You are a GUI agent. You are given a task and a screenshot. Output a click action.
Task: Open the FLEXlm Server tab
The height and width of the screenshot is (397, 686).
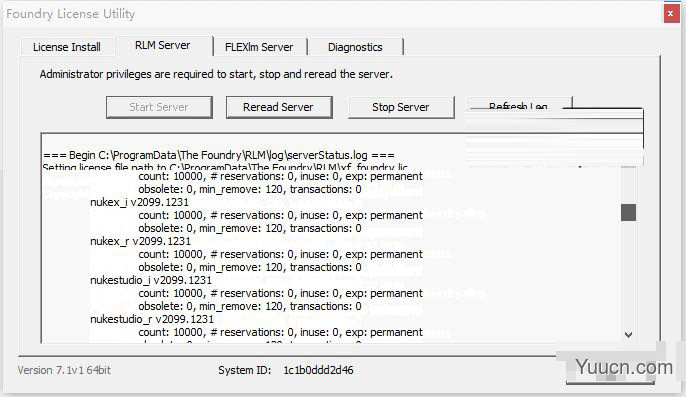click(x=259, y=47)
